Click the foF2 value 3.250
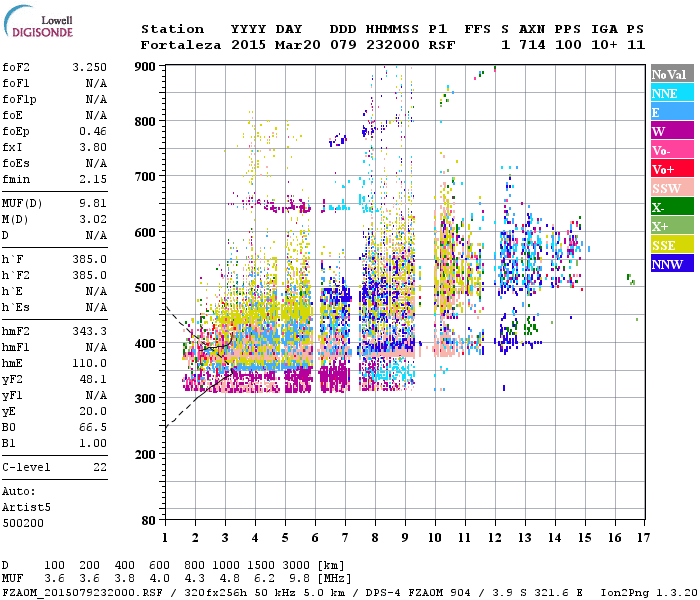 click(89, 67)
